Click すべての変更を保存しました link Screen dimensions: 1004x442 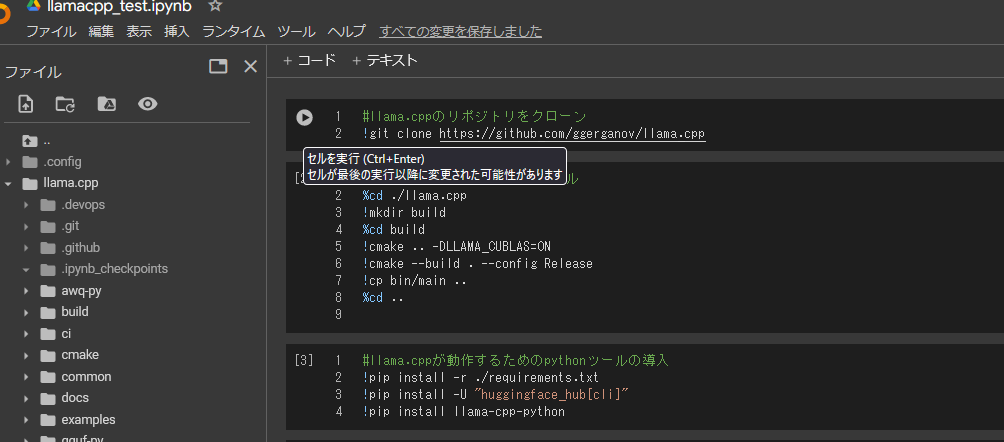point(460,31)
